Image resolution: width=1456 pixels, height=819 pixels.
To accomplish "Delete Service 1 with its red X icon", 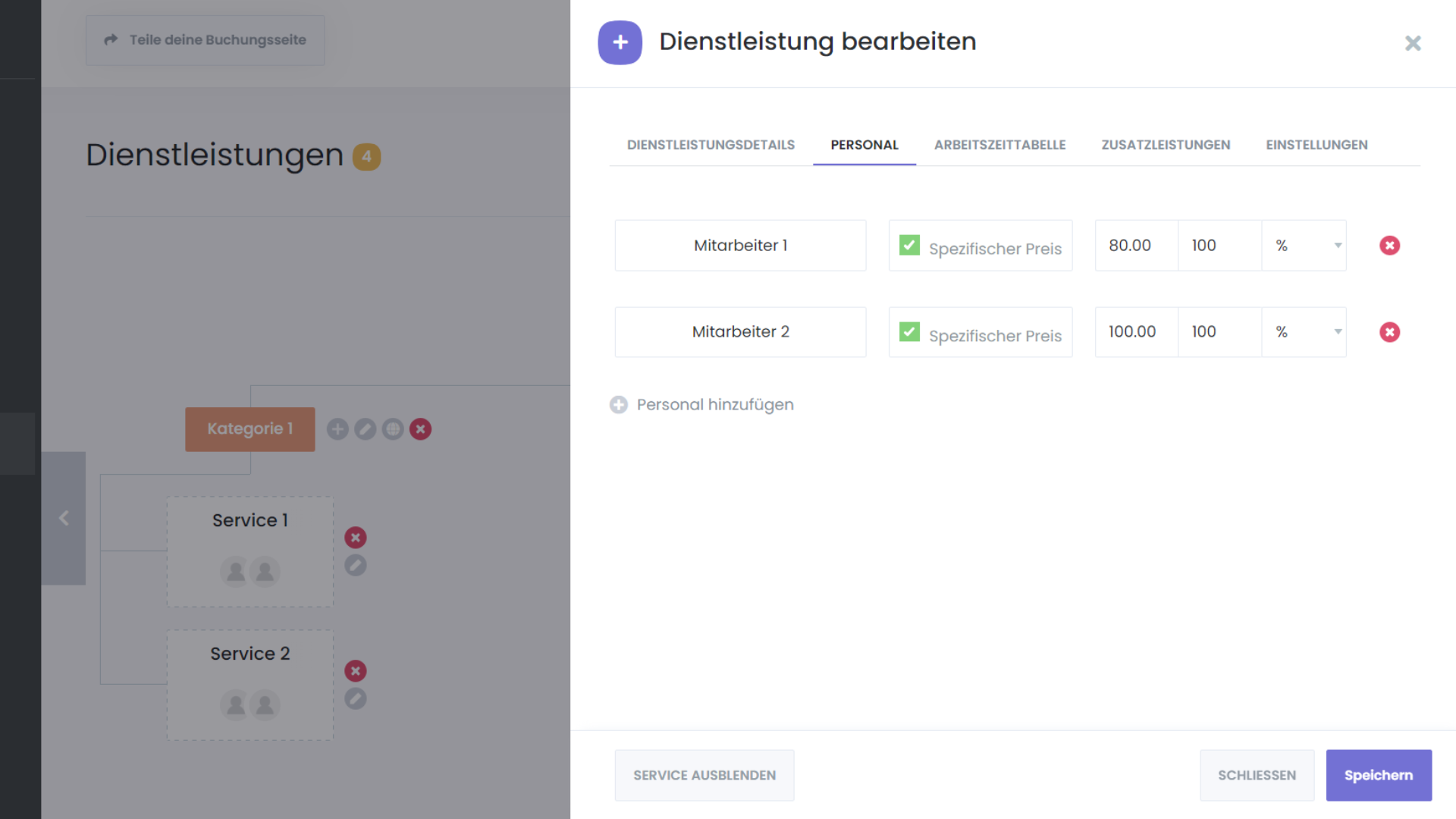I will (356, 538).
